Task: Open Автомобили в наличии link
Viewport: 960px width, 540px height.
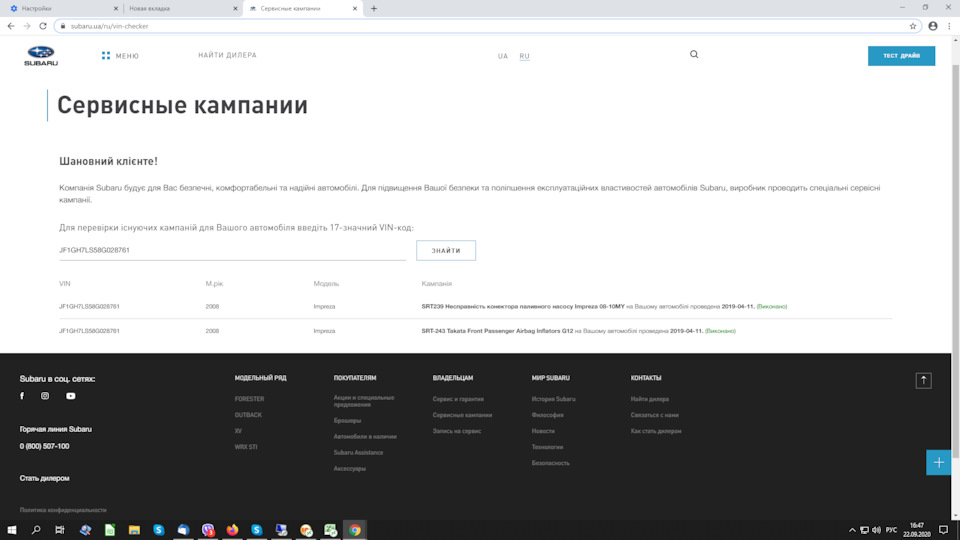Action: (365, 437)
